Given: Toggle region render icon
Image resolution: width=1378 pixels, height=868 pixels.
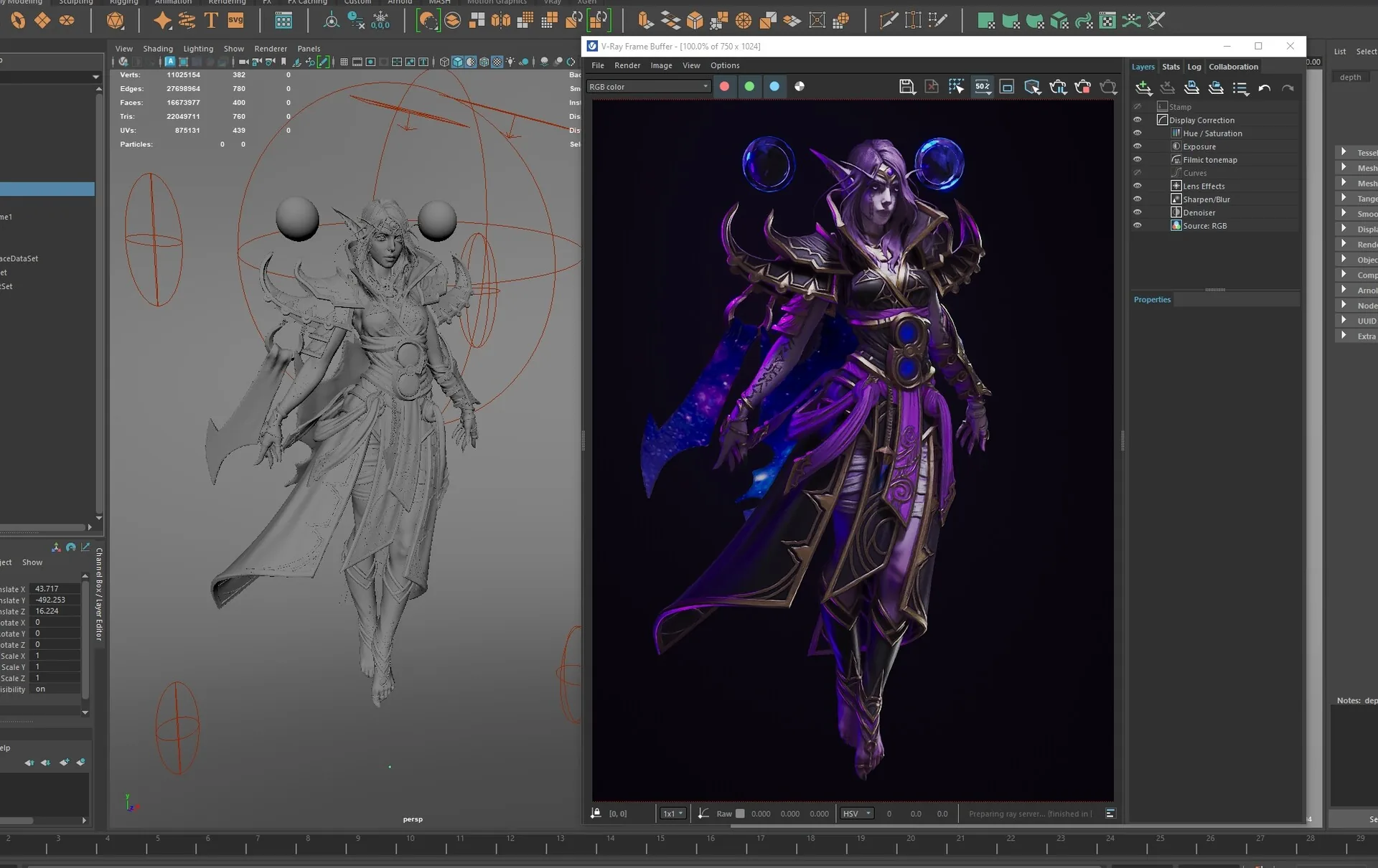Looking at the screenshot, I should click(x=1007, y=87).
